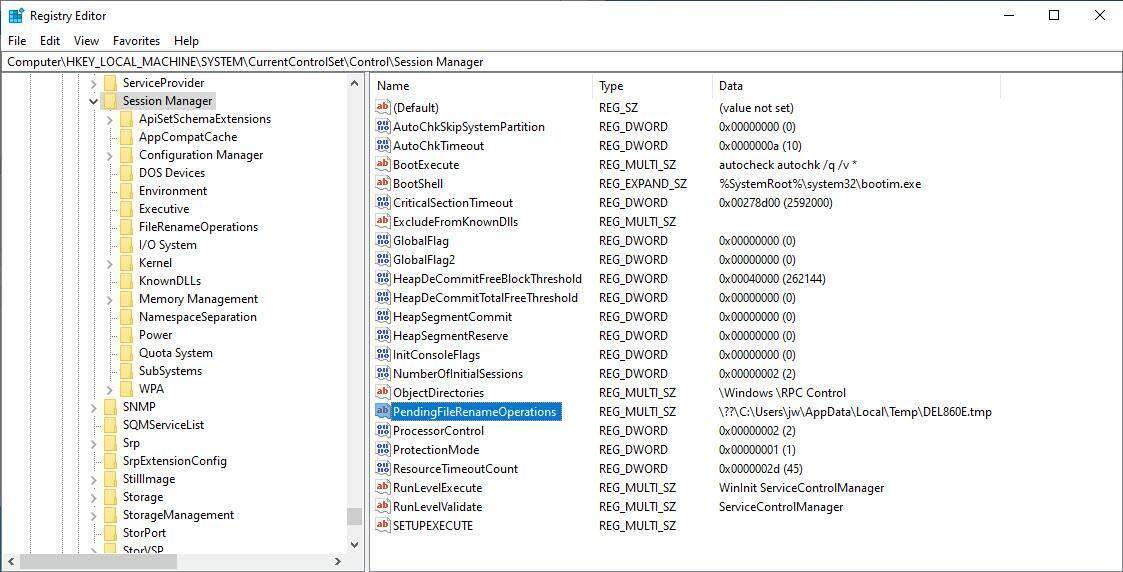
Task: Select the CriticalSectionTimeout value
Action: 452,203
